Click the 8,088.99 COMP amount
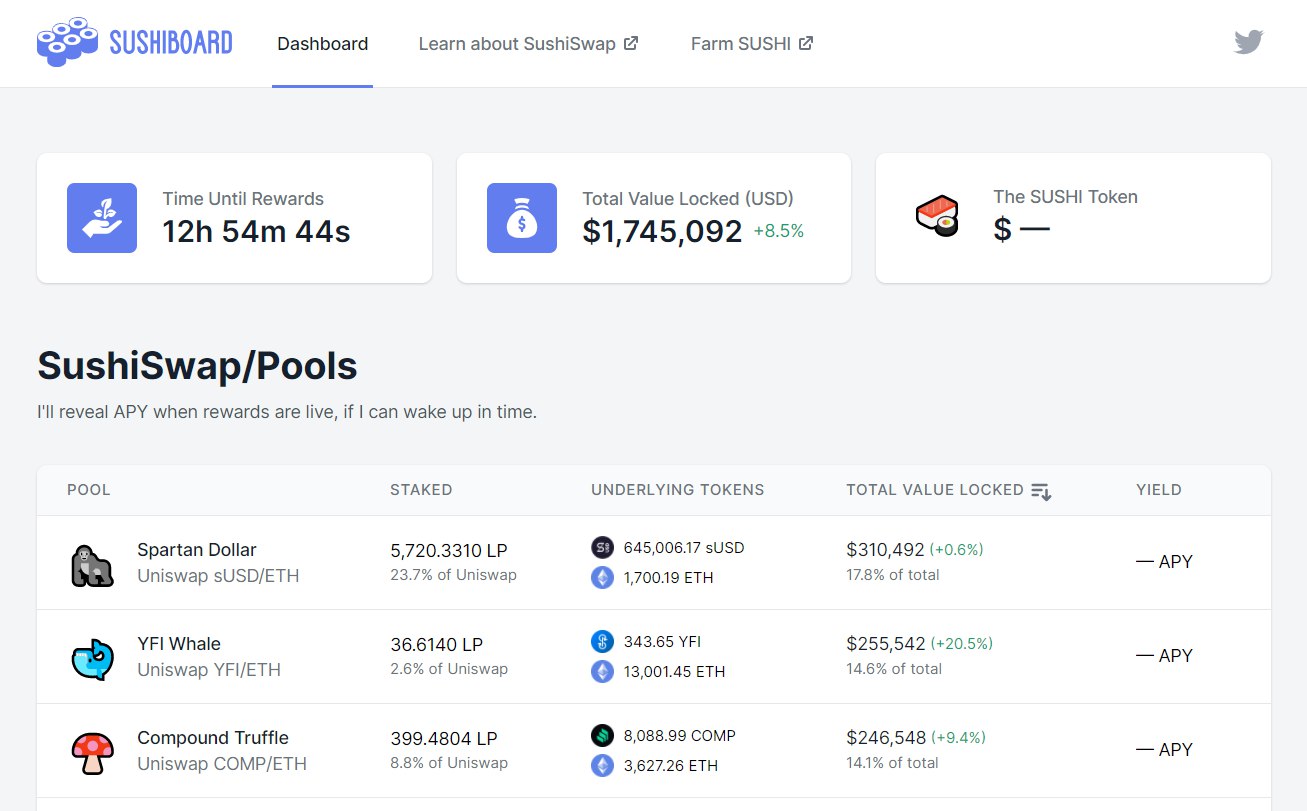This screenshot has width=1307, height=811. click(x=679, y=736)
